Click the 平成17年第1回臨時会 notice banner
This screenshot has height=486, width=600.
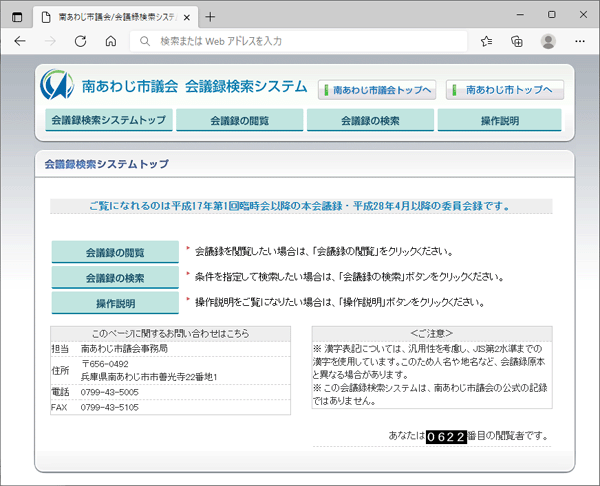301,206
